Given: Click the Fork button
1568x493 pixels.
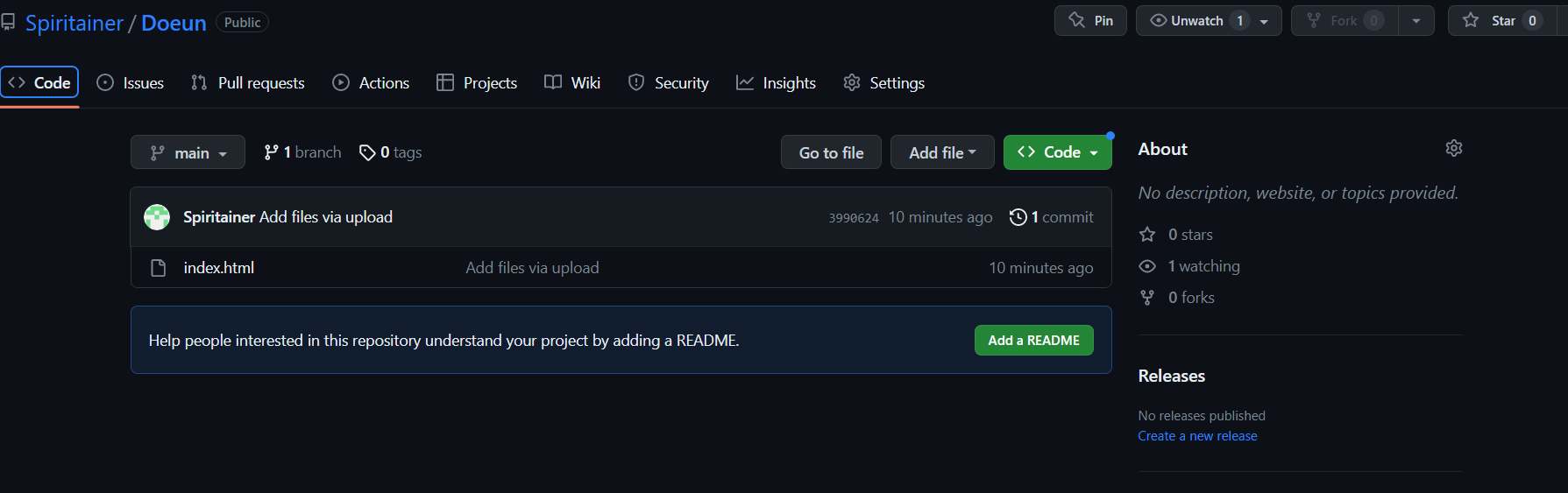Looking at the screenshot, I should (1345, 21).
